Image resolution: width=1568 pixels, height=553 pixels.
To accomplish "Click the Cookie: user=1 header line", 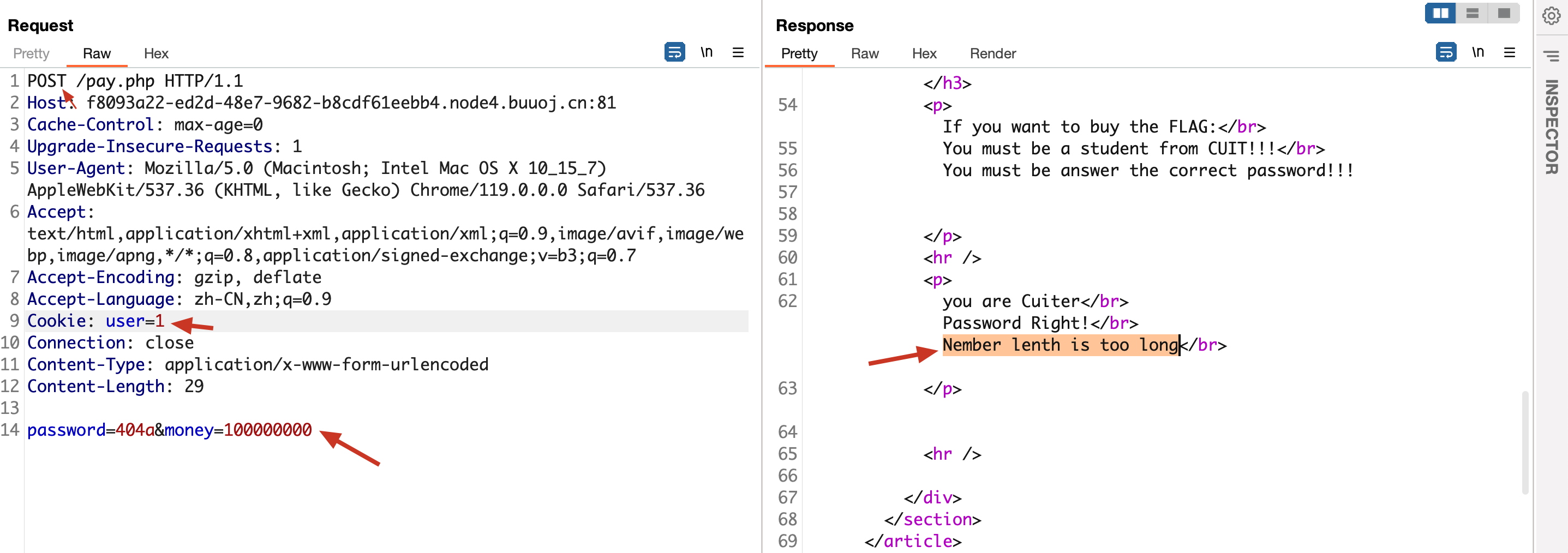I will [95, 321].
